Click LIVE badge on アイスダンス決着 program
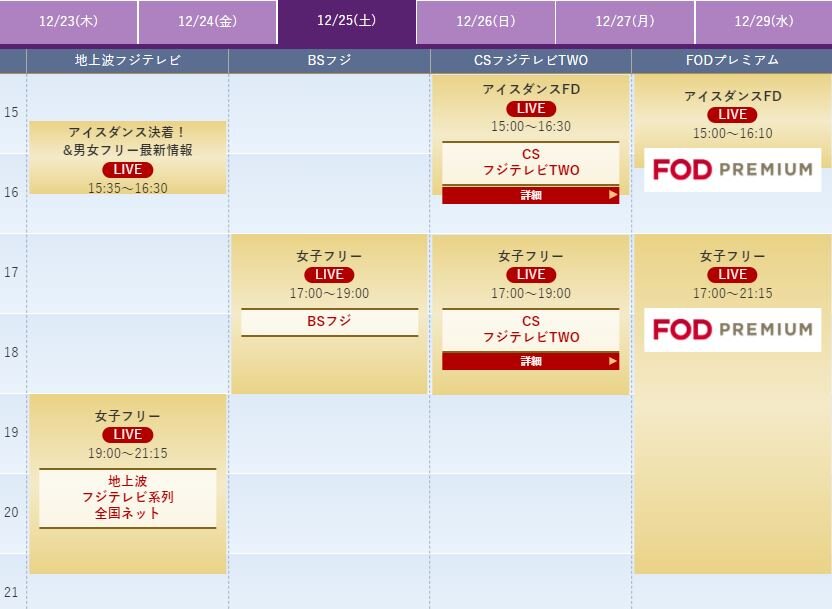The height and width of the screenshot is (609, 832). 128,170
